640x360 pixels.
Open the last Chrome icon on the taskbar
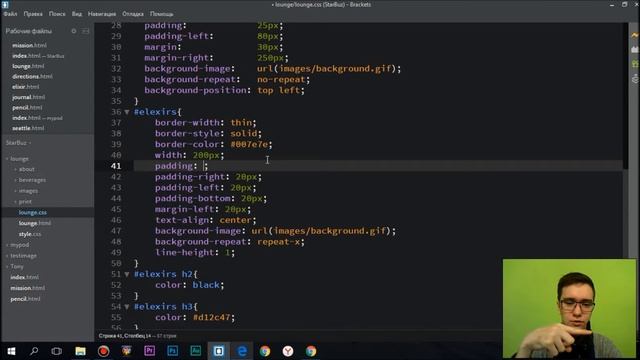(x=311, y=351)
